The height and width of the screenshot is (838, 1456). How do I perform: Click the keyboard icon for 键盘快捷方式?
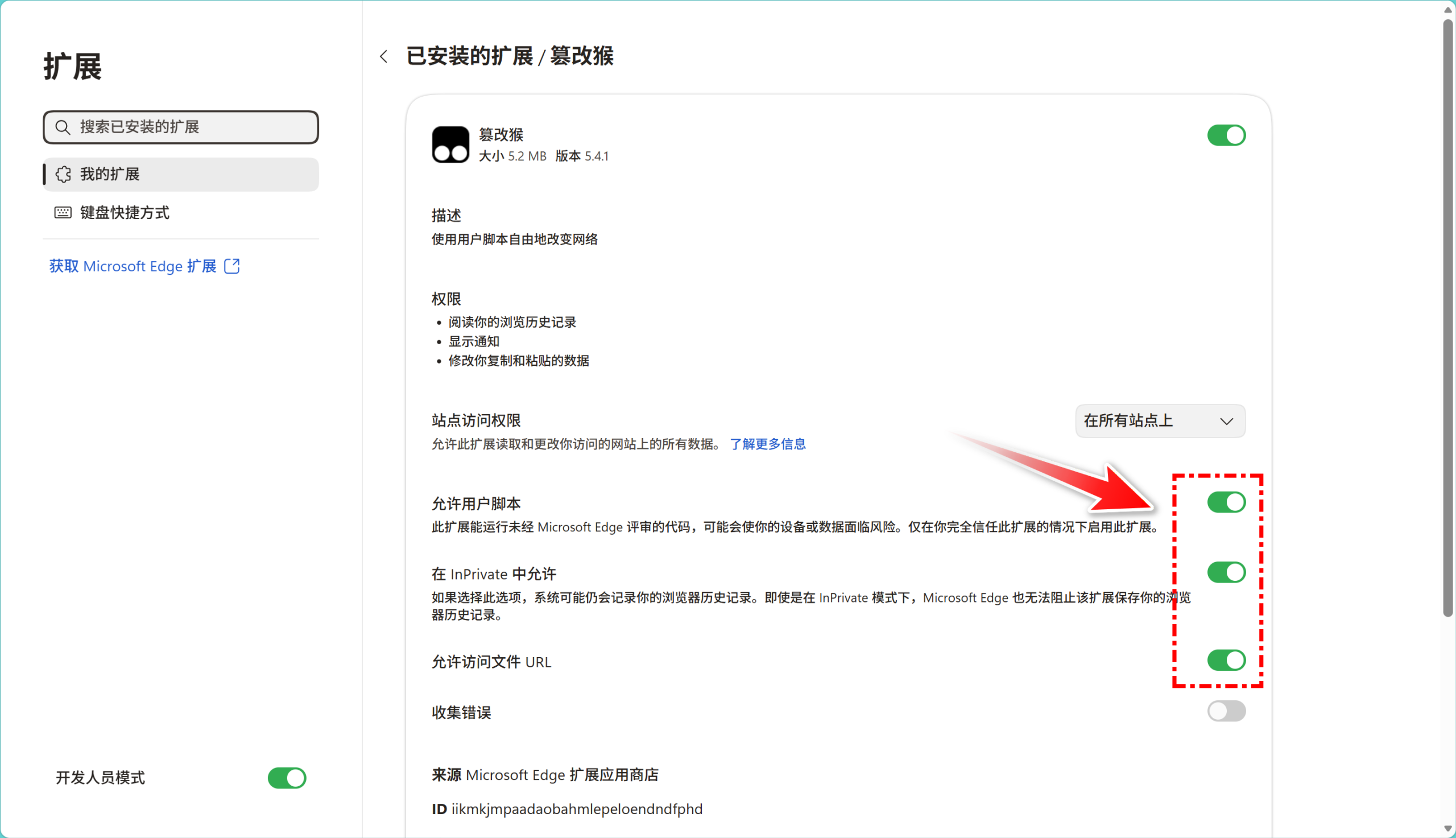coord(63,213)
